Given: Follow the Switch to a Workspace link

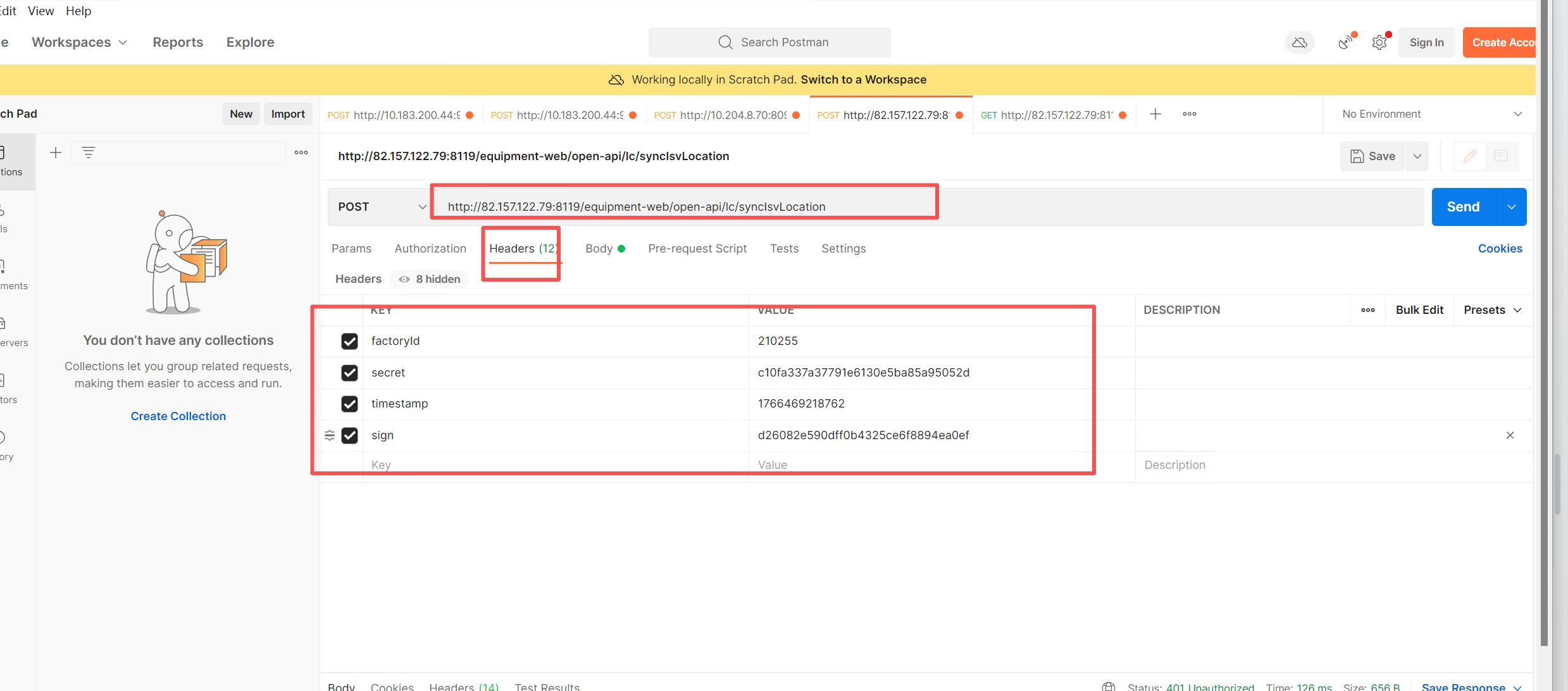Looking at the screenshot, I should [x=863, y=80].
